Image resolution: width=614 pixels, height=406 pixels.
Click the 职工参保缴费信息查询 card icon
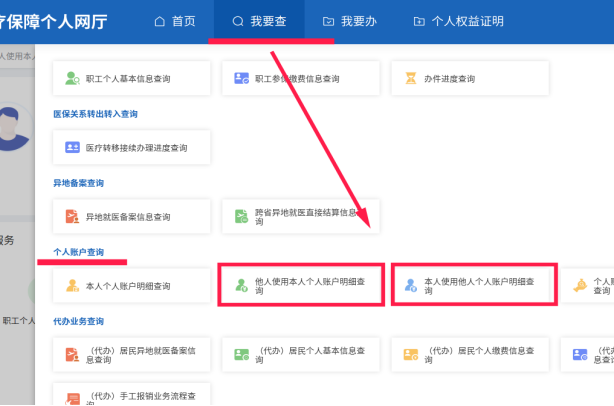pyautogui.click(x=241, y=78)
